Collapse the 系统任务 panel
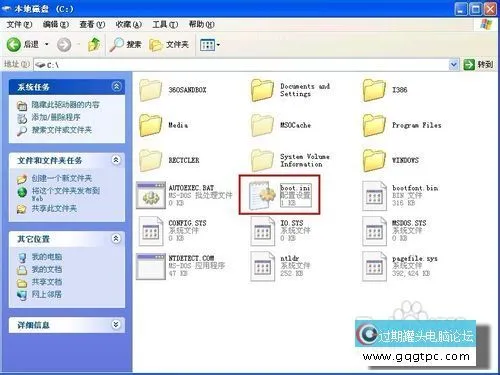Screen dimensions: 500x375 coord(116,87)
